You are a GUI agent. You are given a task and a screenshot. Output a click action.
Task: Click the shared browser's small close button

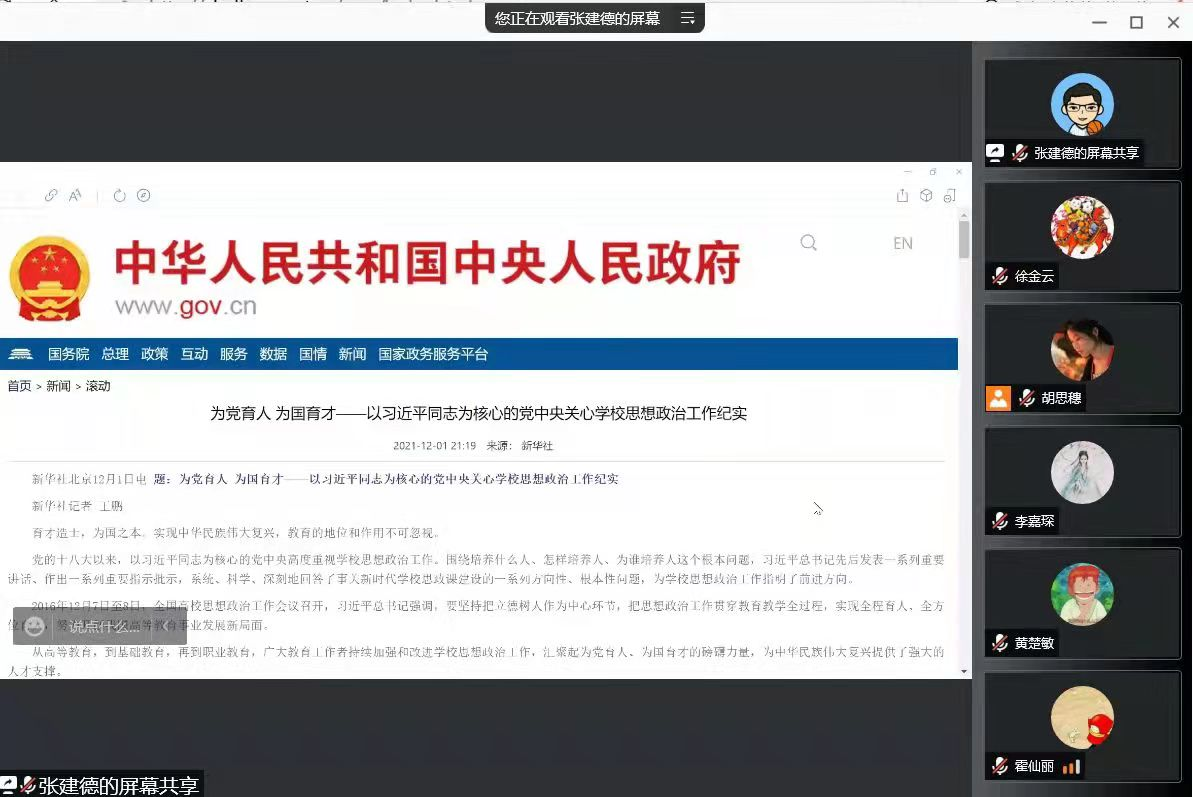click(959, 172)
